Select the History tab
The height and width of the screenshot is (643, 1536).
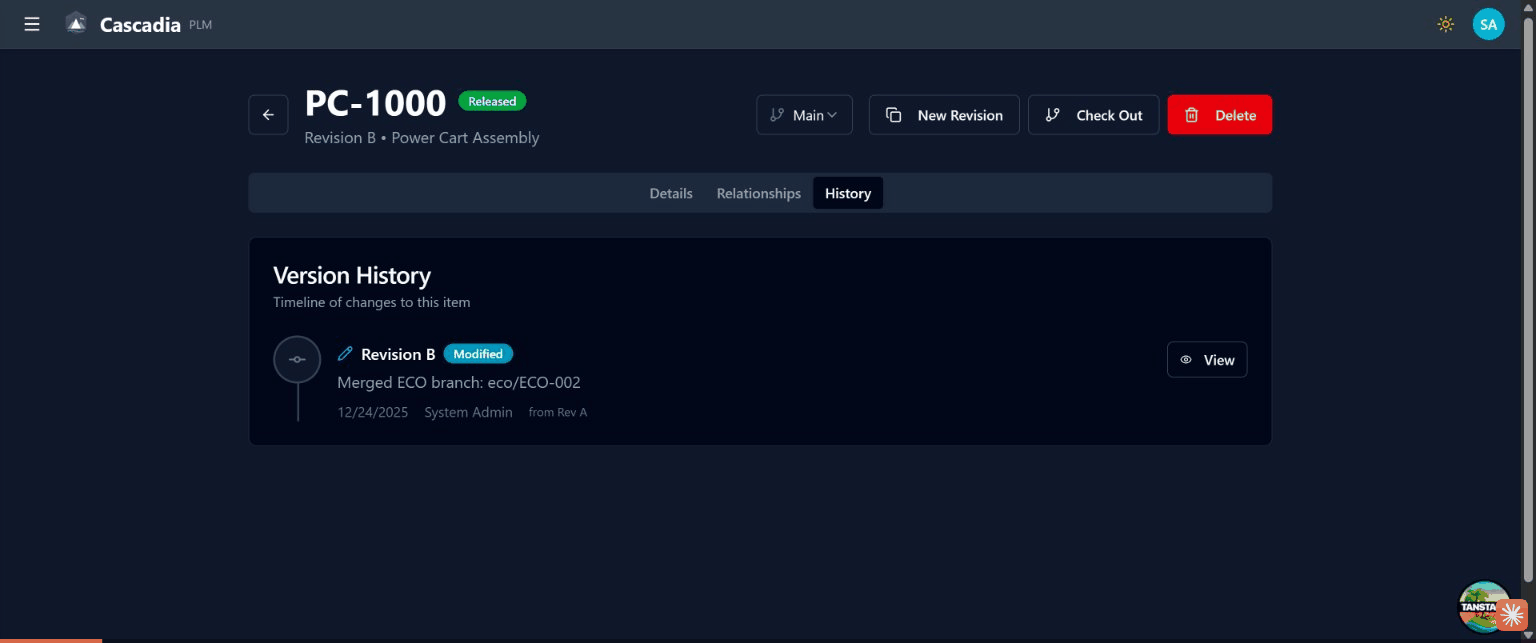(x=847, y=193)
